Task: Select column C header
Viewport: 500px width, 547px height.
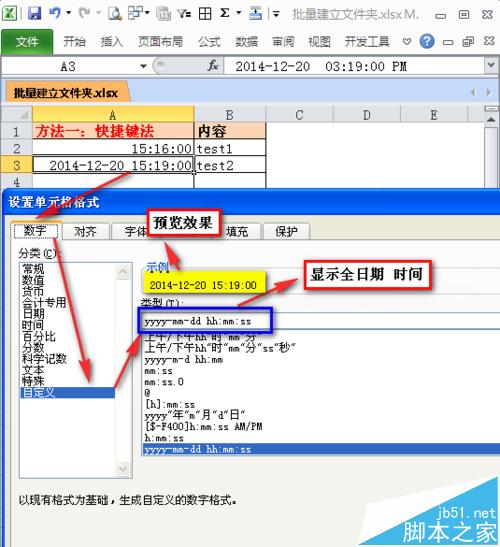Action: (x=299, y=115)
